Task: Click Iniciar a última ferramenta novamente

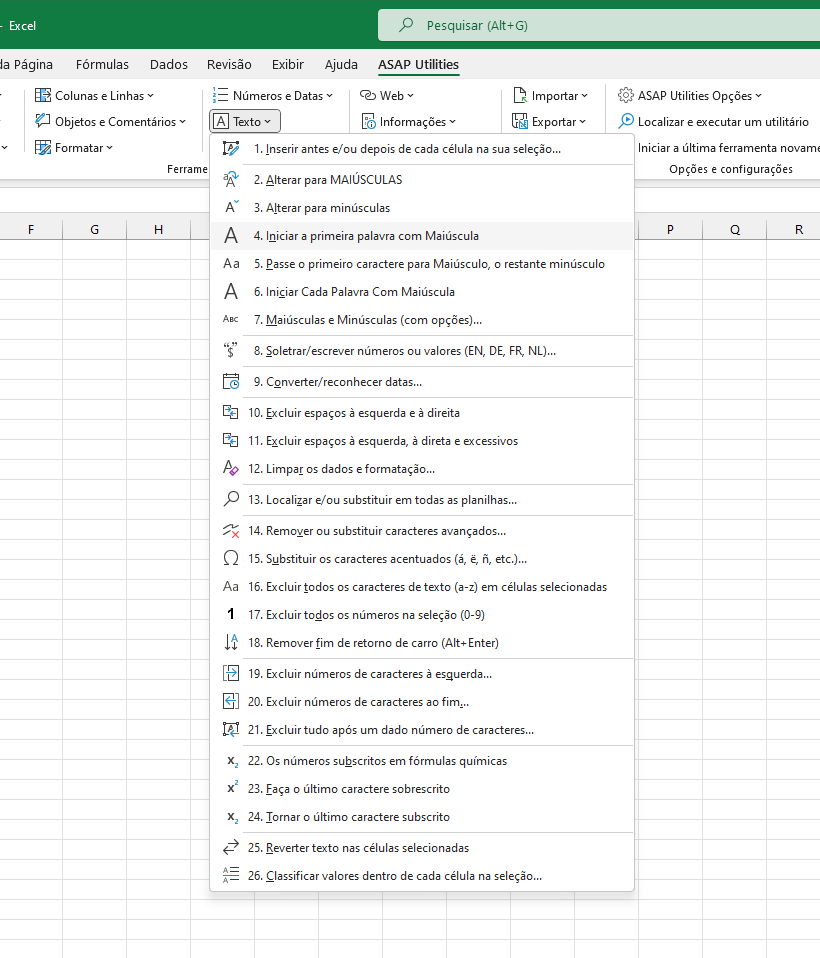Action: (728, 147)
